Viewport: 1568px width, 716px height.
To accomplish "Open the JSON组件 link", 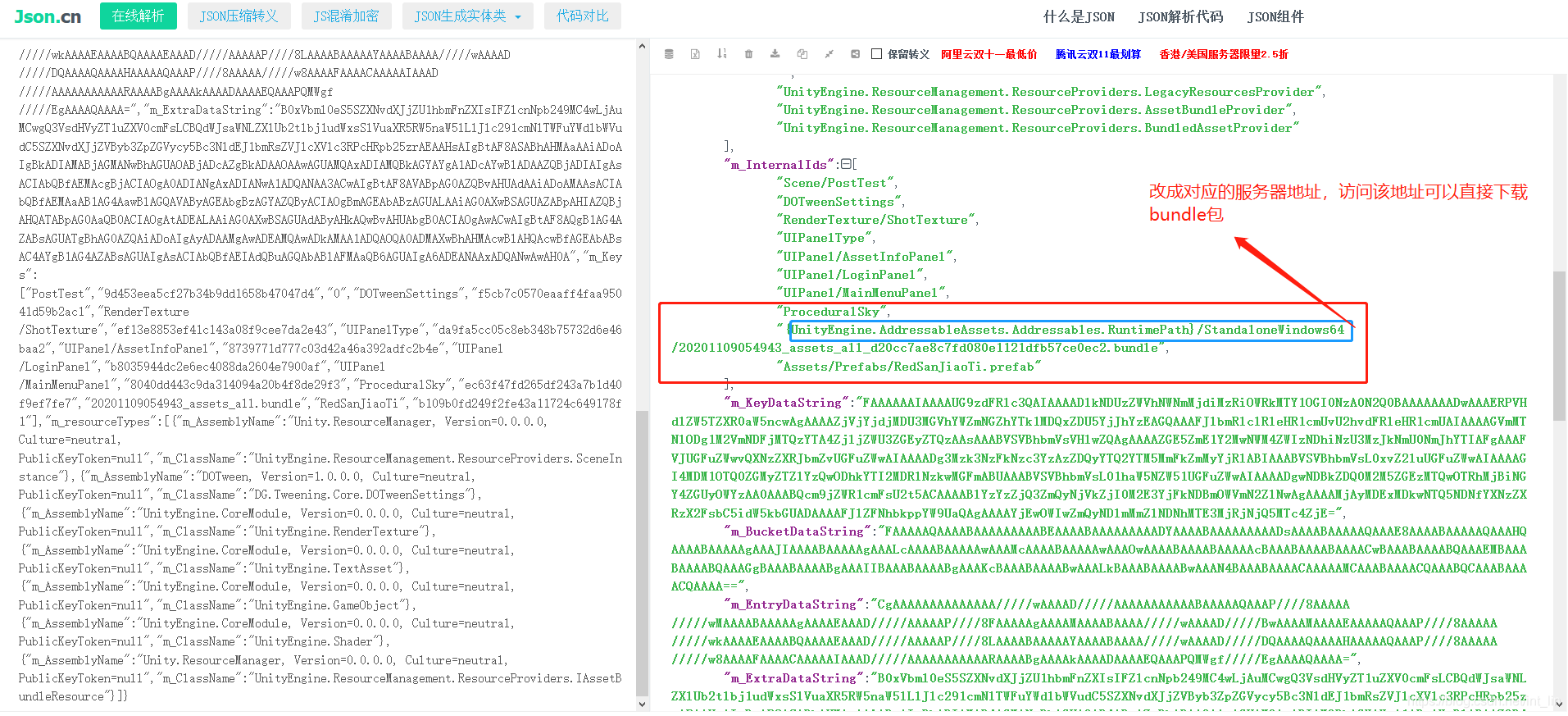I will tap(1275, 16).
